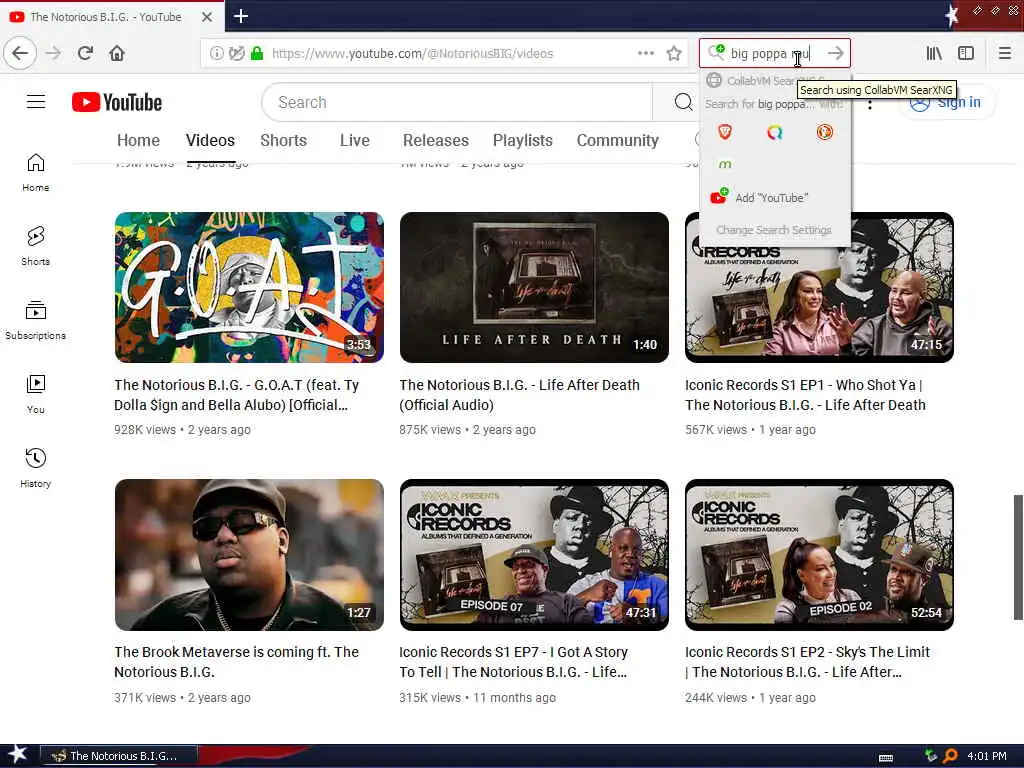Click YouTube search magnifier button
This screenshot has height=768, width=1024.
[x=683, y=102]
